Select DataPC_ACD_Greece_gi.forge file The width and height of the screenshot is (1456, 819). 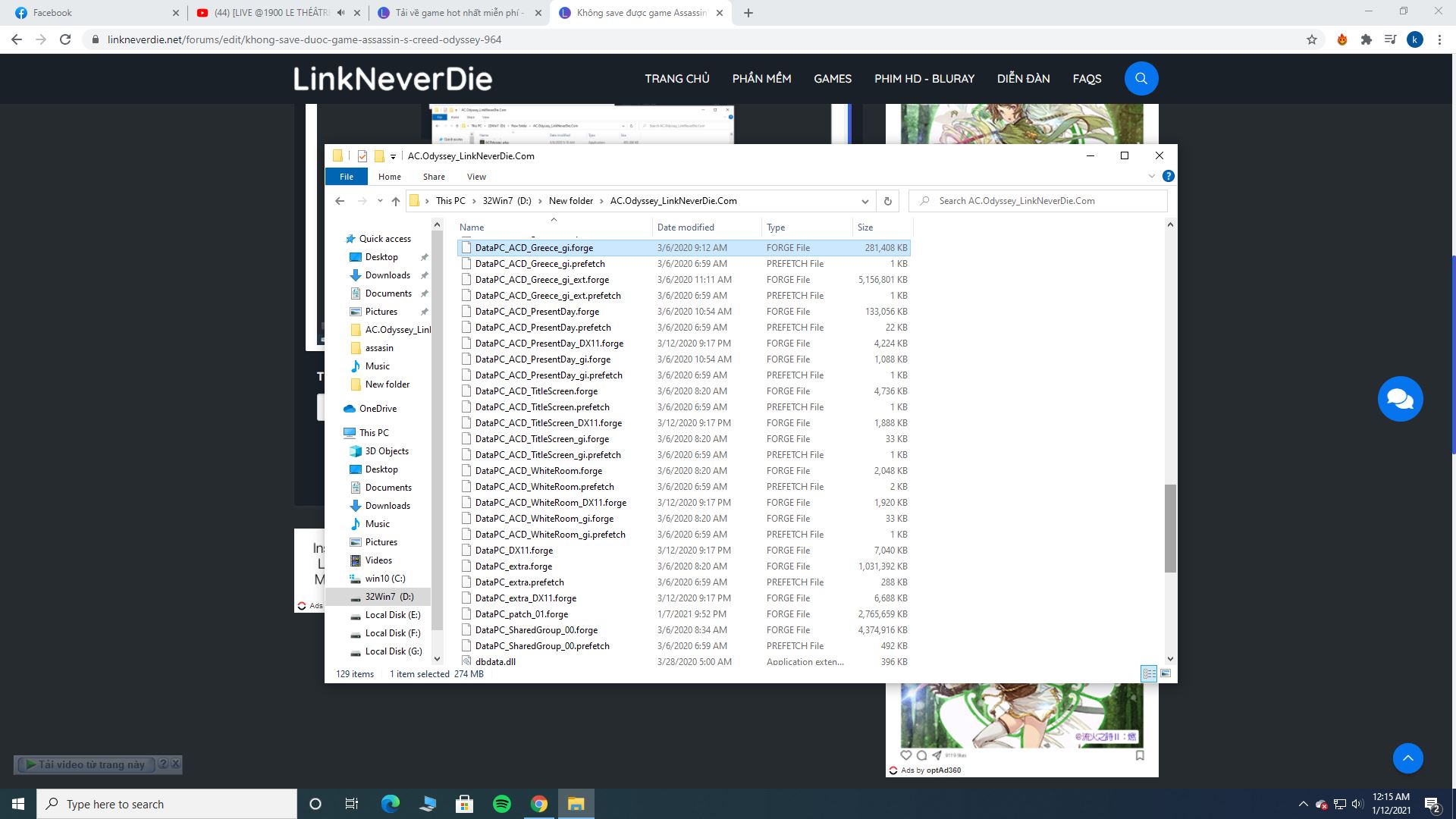coord(534,247)
